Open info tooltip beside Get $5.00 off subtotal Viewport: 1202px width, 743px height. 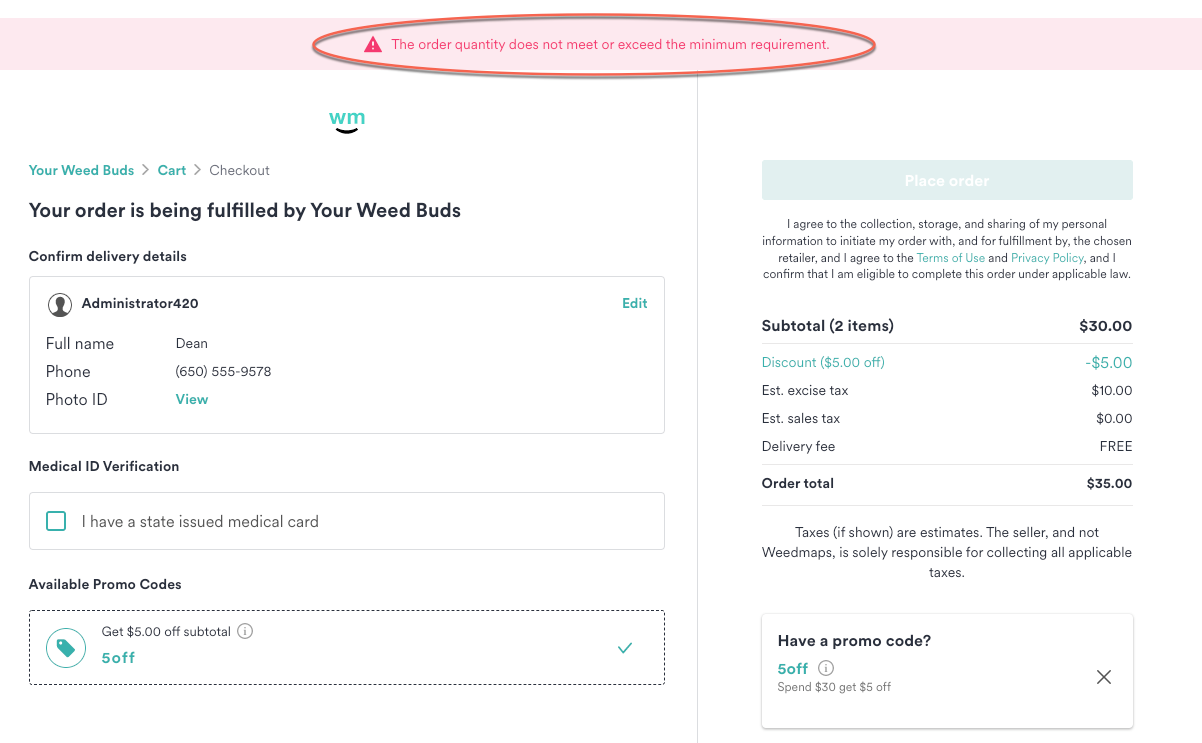coord(245,630)
